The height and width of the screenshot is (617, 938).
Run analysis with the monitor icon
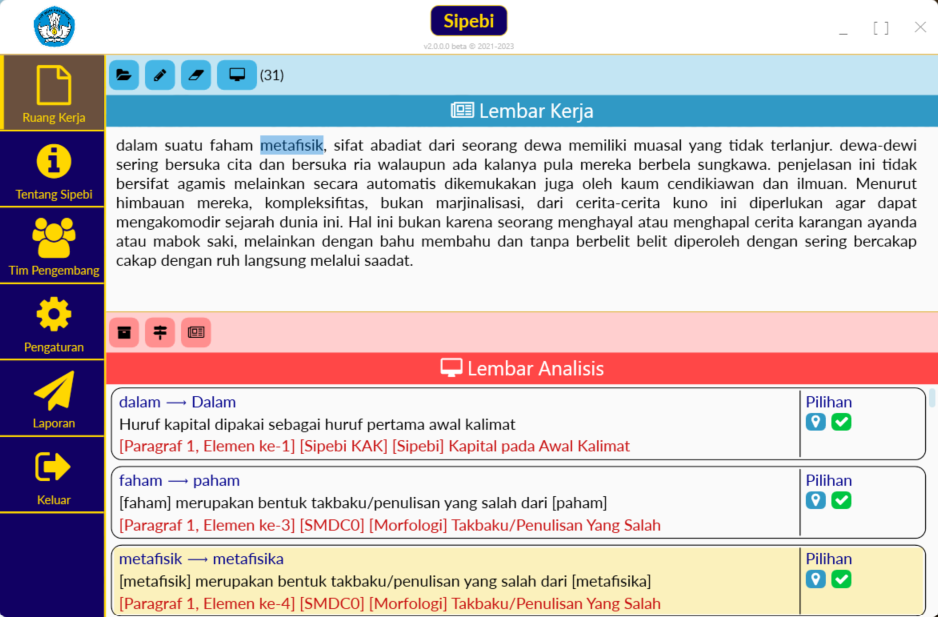(x=237, y=75)
